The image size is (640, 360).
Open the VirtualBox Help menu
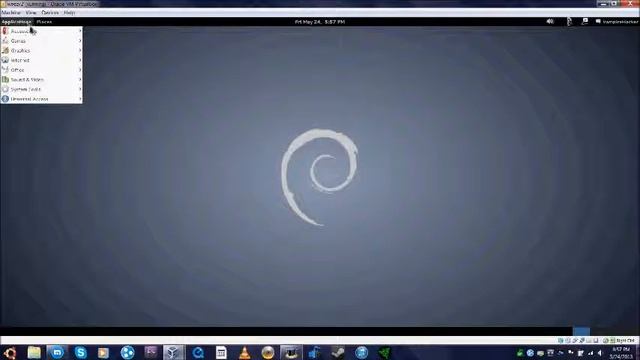click(x=69, y=13)
